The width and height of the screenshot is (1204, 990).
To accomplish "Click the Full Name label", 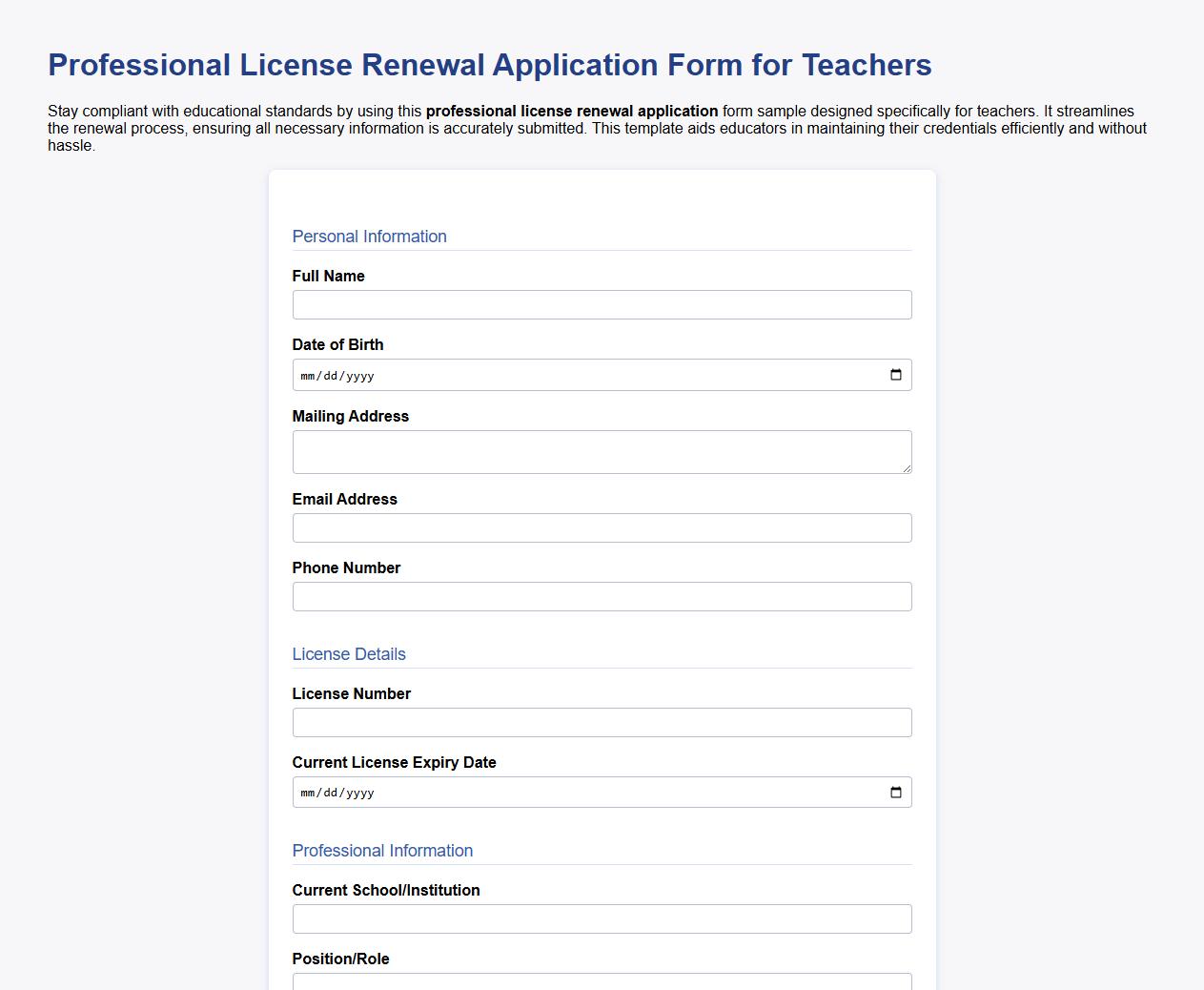I will (x=328, y=276).
